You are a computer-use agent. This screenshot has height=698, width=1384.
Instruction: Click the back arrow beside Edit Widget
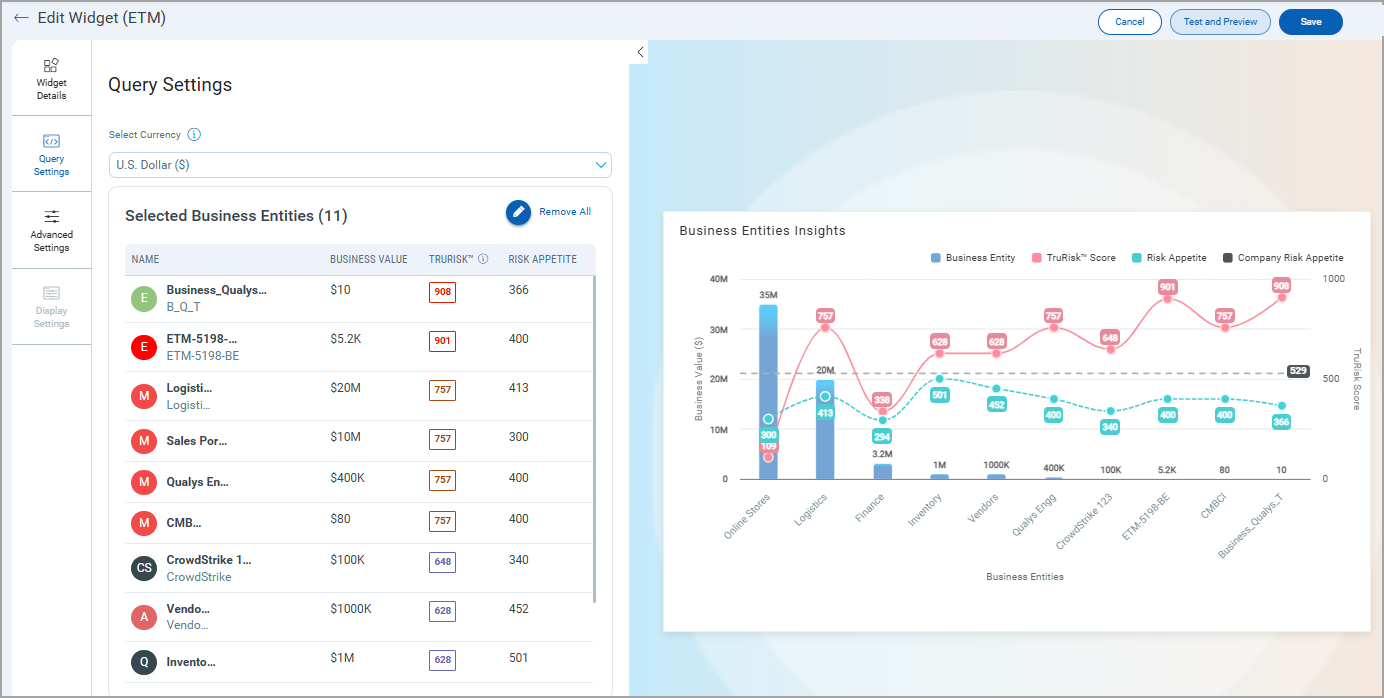(21, 18)
